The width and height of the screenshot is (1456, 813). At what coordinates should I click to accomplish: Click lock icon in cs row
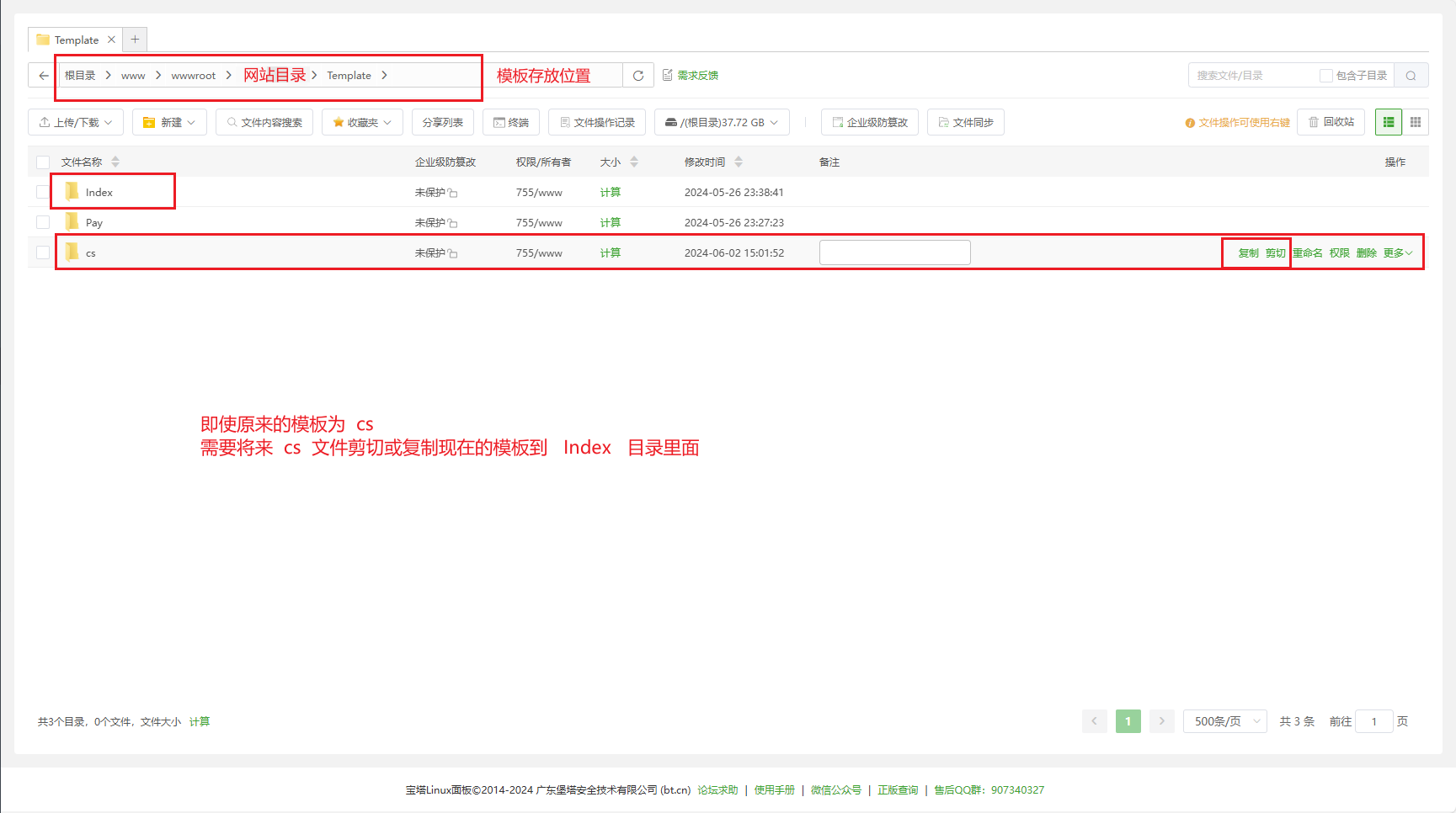click(x=453, y=253)
